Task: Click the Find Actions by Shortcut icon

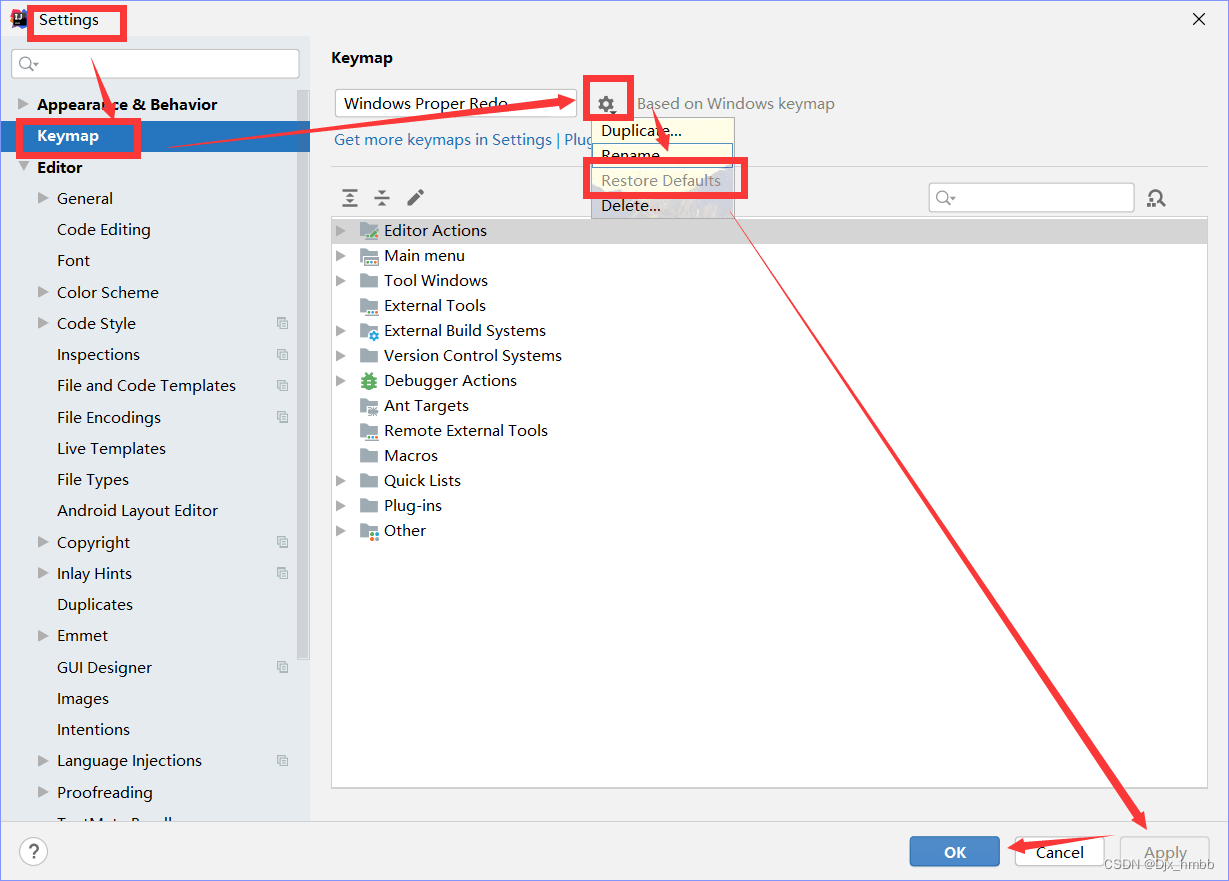Action: [x=1157, y=198]
